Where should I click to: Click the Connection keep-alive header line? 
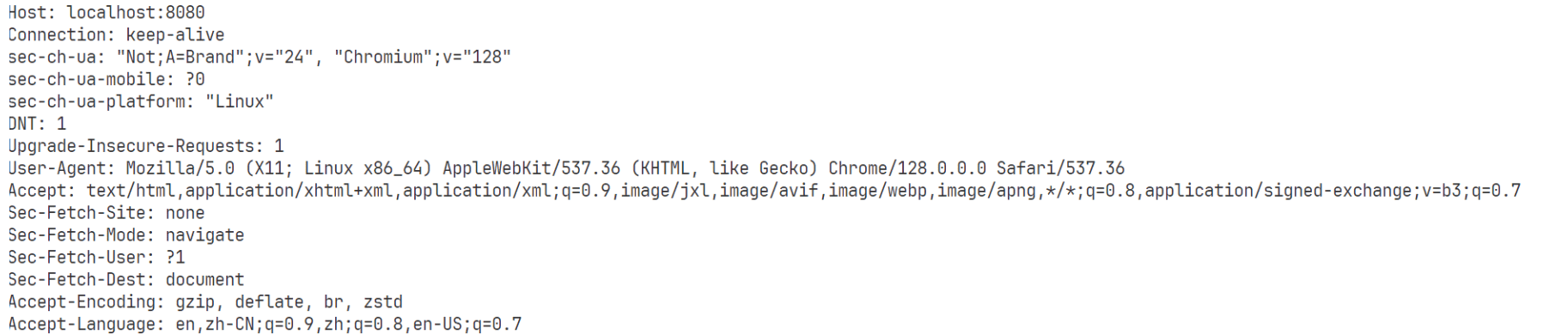(116, 35)
